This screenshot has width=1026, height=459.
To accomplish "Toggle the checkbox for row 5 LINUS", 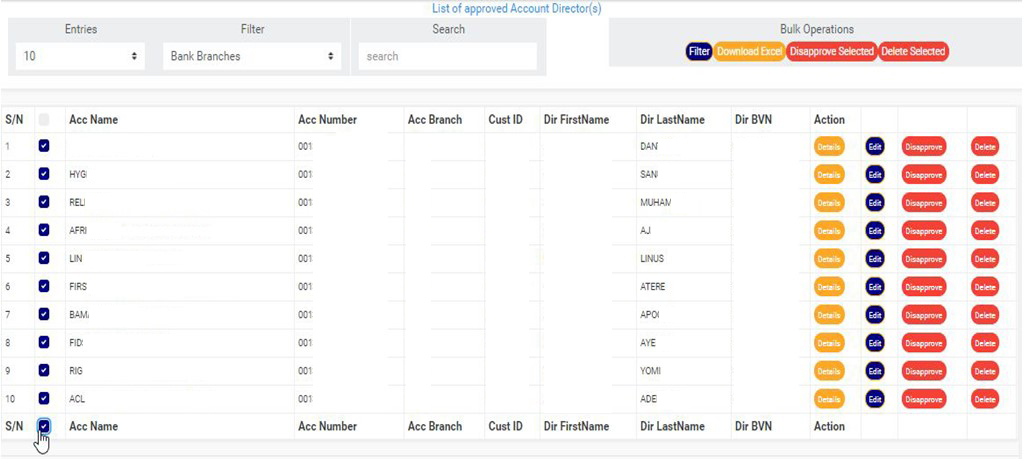I will click(x=44, y=258).
